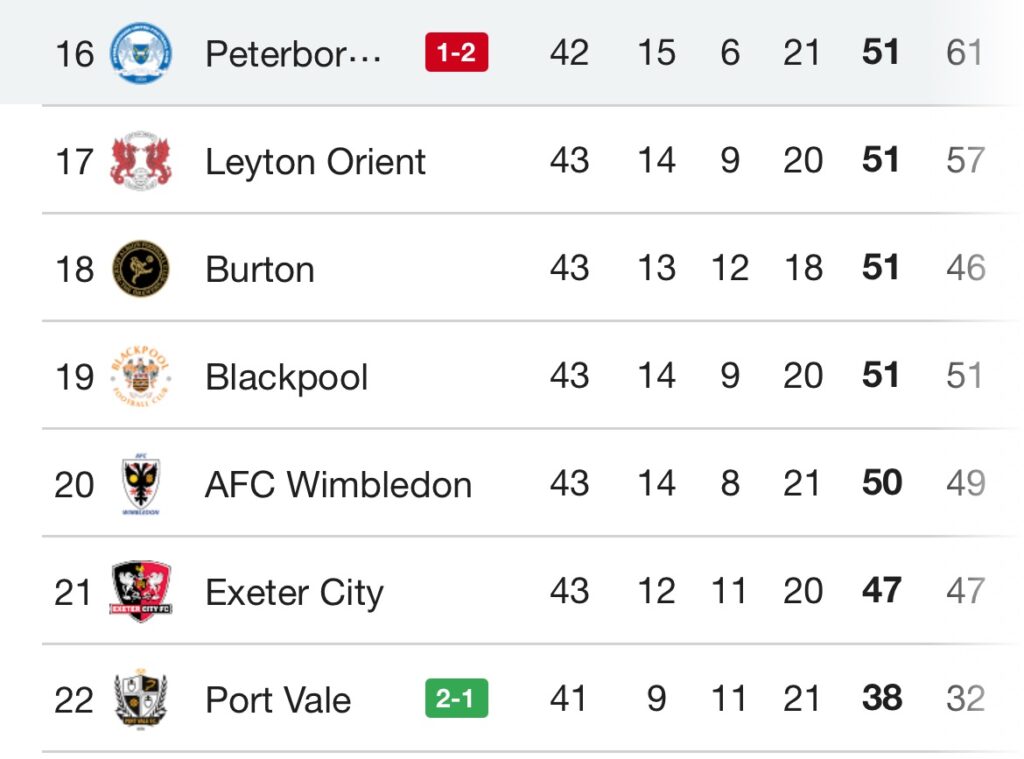The image size is (1024, 759).
Task: Tap AFC Wimbledon's 50 points value
Action: tap(881, 484)
